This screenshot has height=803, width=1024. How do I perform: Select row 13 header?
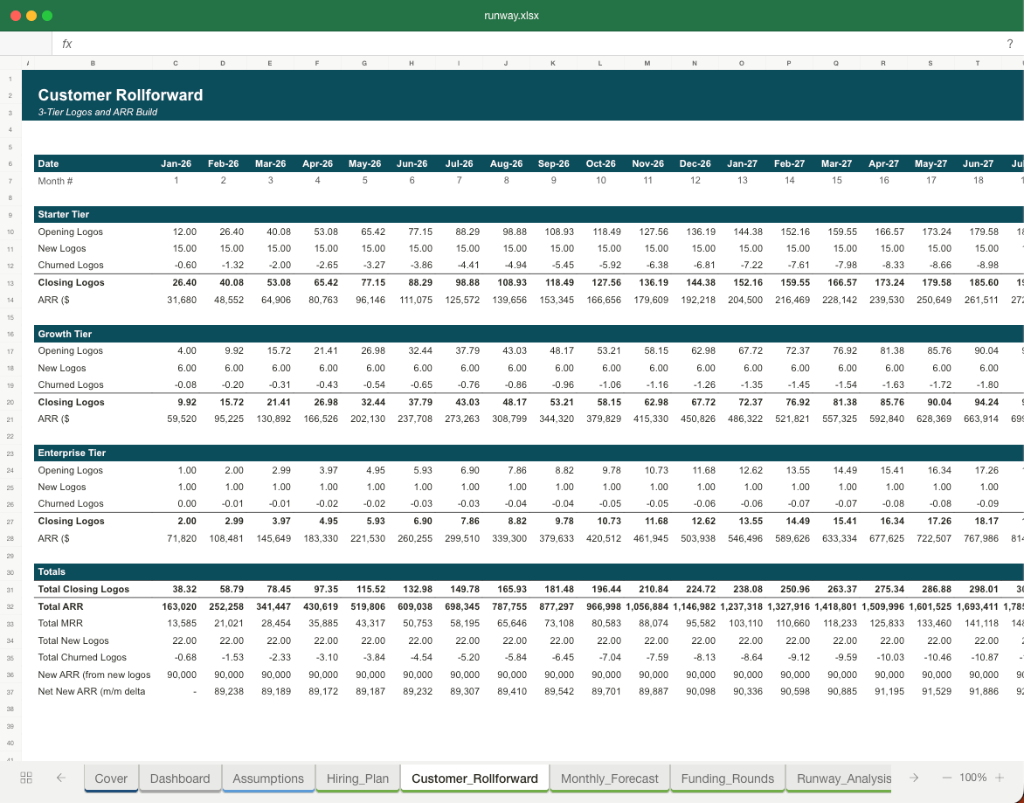coord(10,283)
